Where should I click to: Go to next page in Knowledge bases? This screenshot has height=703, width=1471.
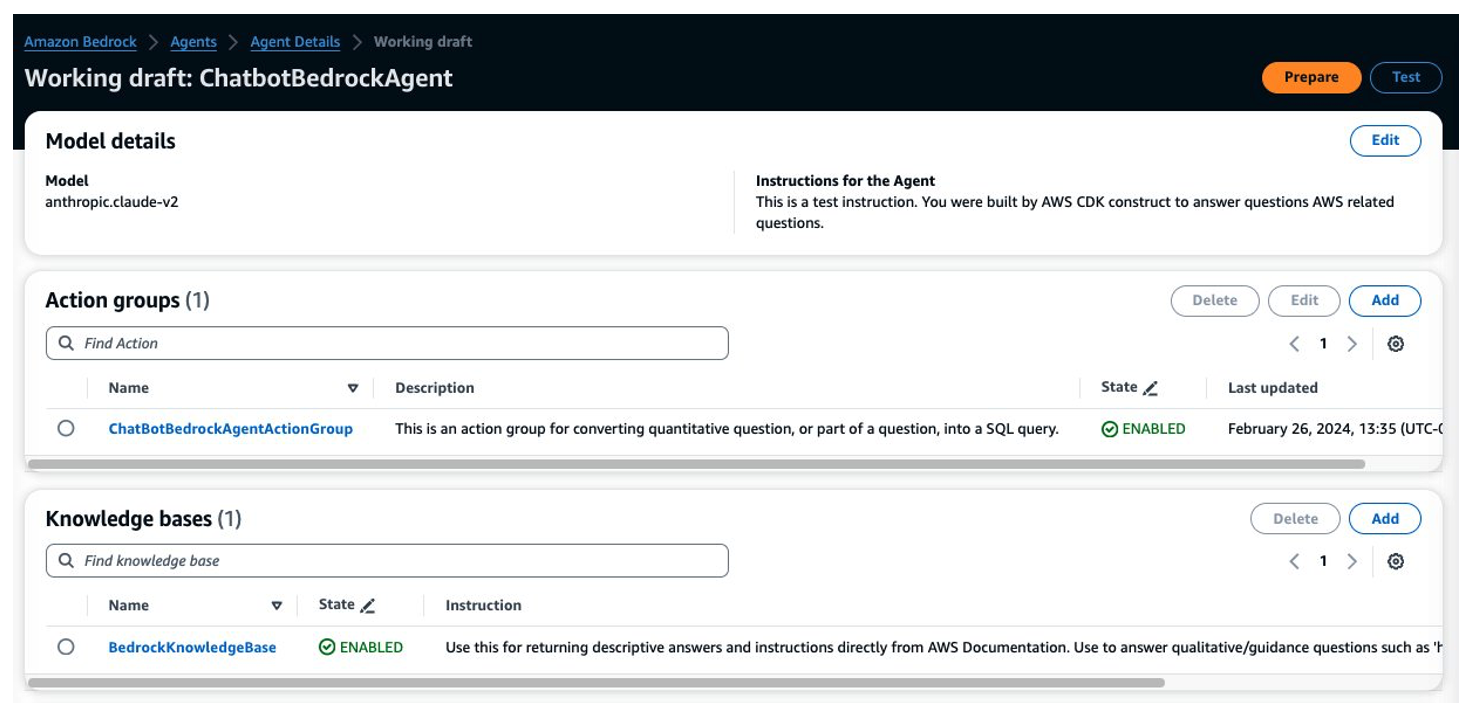coord(1352,562)
